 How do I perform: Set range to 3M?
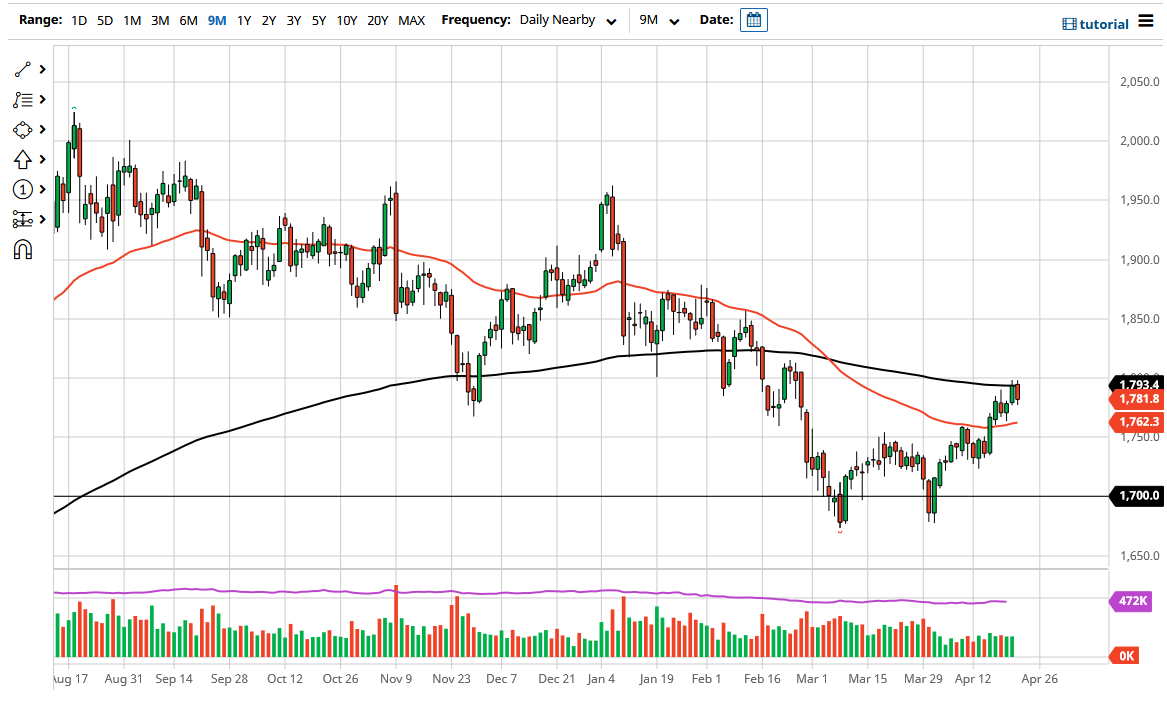160,21
